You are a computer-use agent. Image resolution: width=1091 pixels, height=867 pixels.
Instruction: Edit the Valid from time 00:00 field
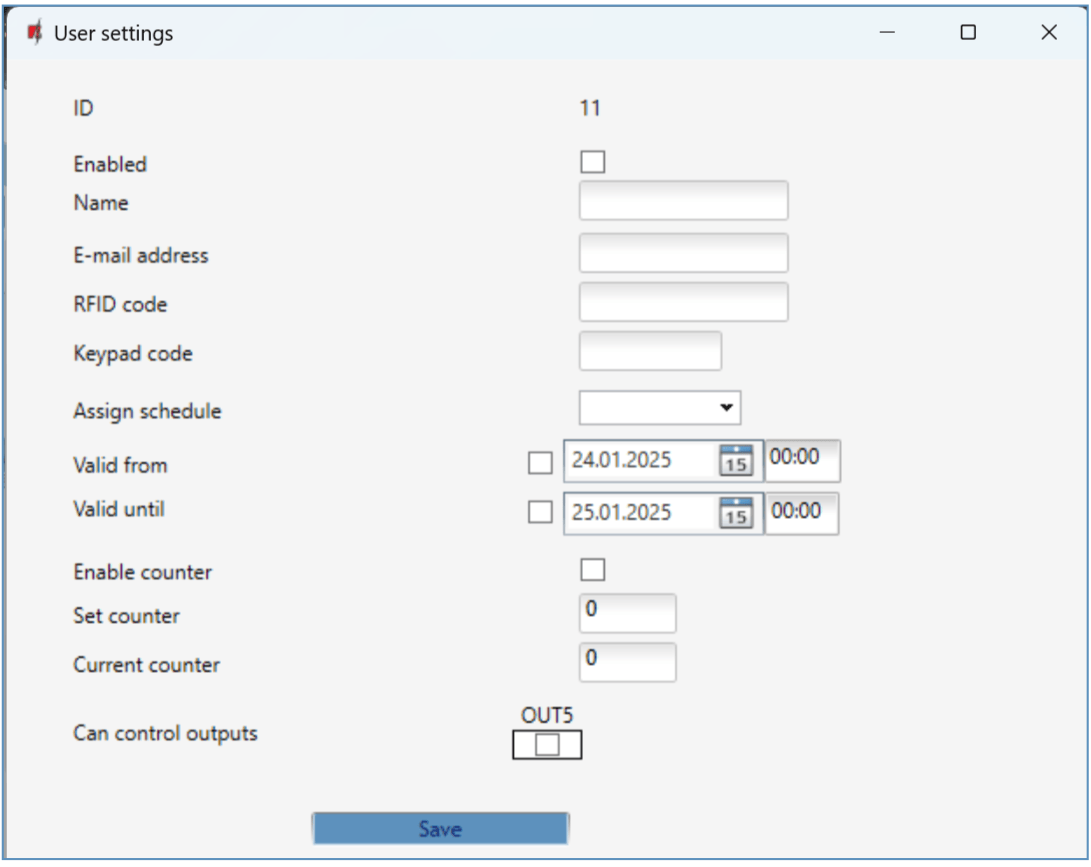click(x=803, y=460)
